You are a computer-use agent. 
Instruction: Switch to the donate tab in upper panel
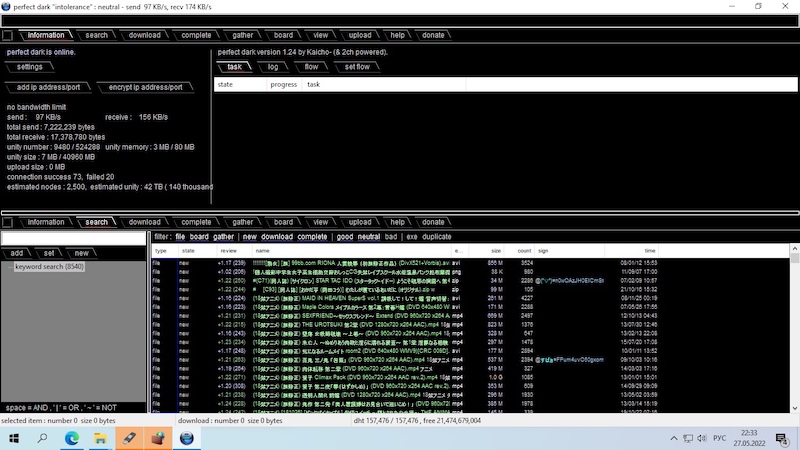(x=433, y=35)
